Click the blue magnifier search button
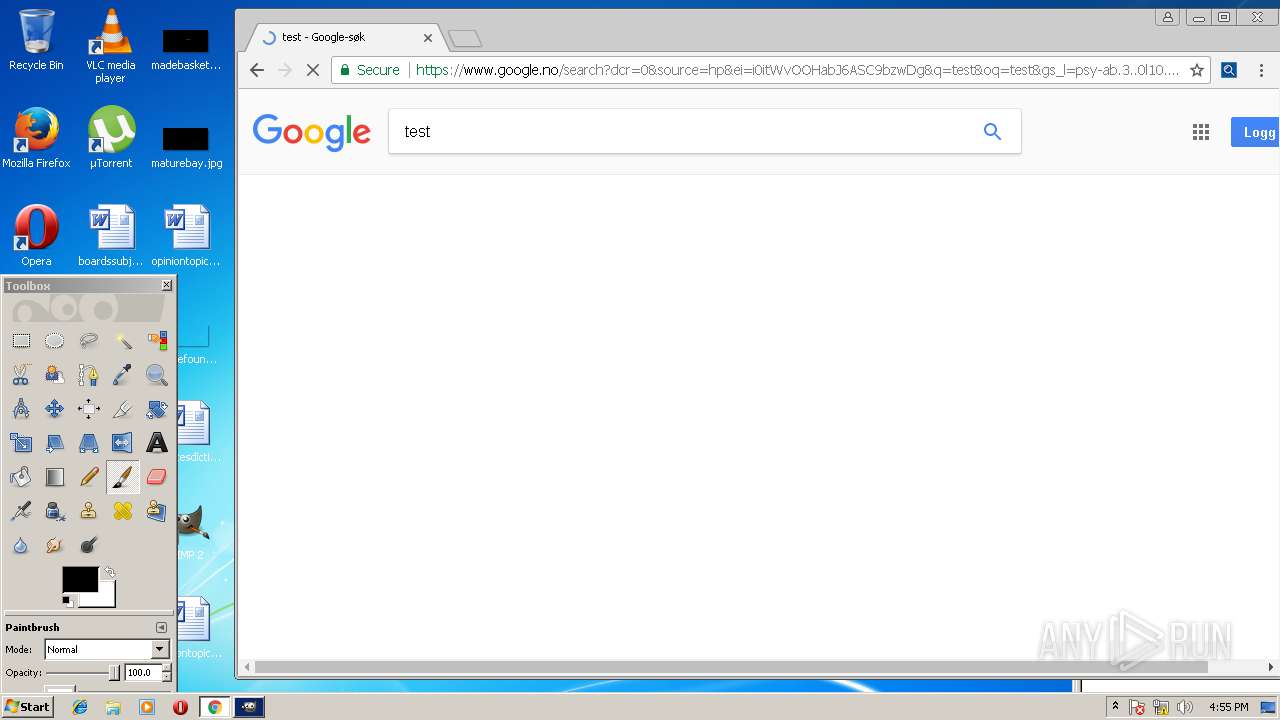 pos(992,131)
